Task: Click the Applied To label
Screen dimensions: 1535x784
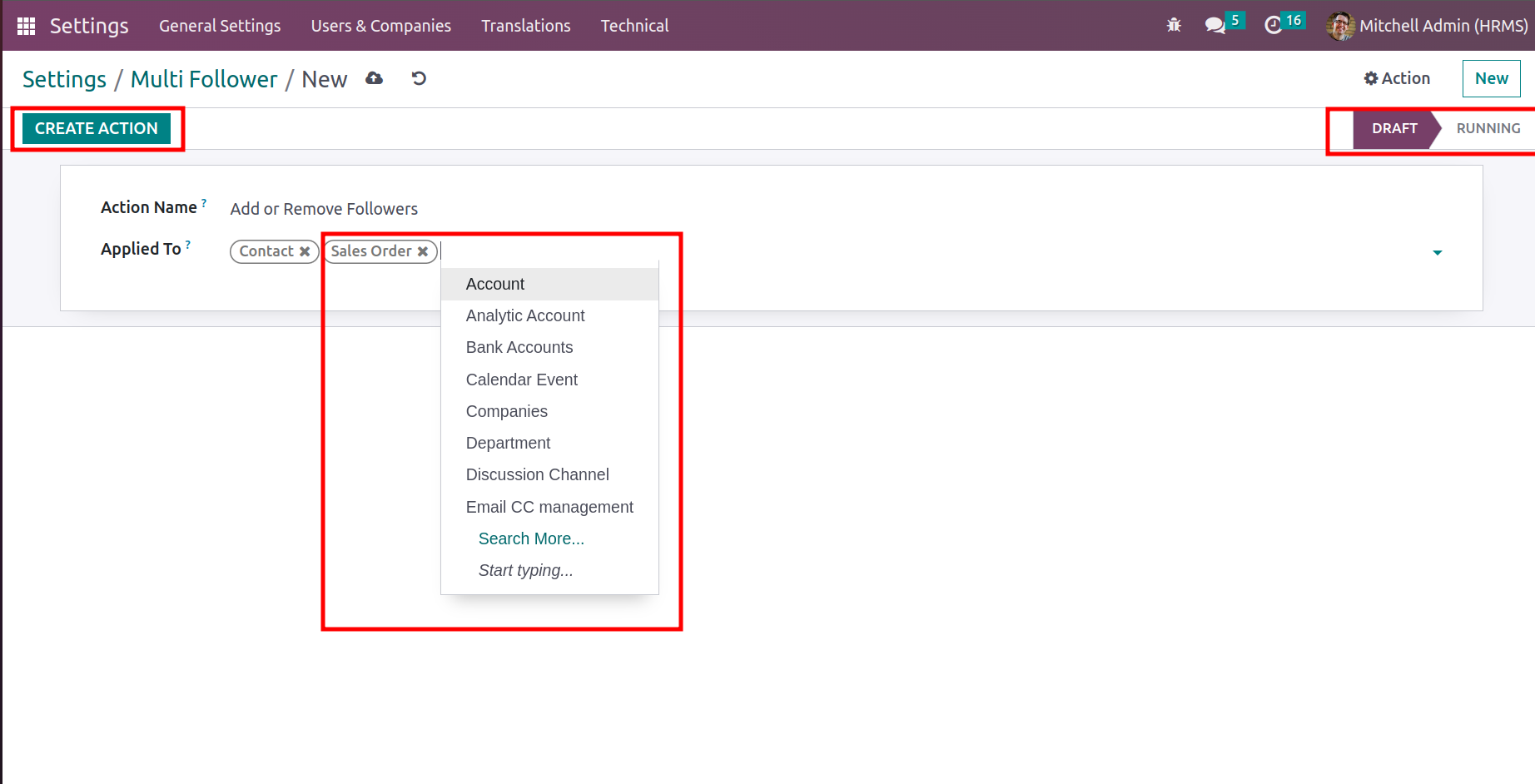Action: [x=141, y=249]
